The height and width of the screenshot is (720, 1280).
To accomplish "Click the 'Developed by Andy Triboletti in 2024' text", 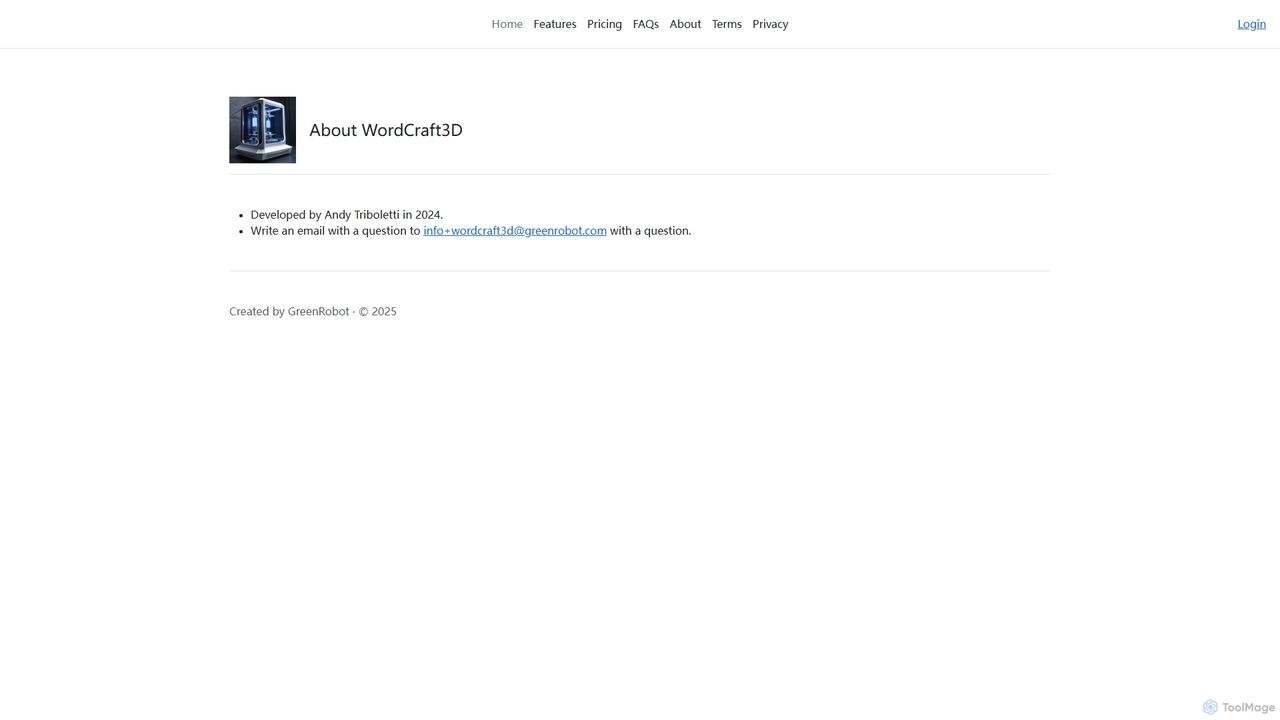I will pyautogui.click(x=347, y=214).
